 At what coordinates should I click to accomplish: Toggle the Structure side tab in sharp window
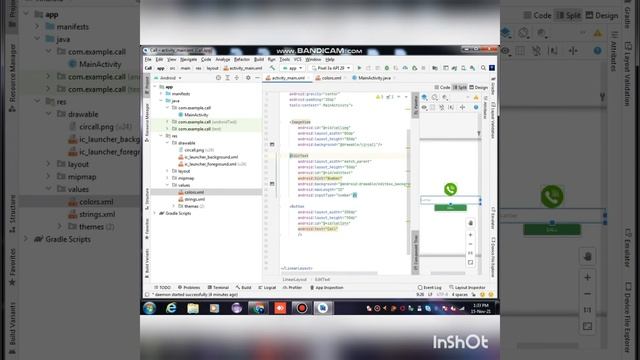(x=147, y=198)
